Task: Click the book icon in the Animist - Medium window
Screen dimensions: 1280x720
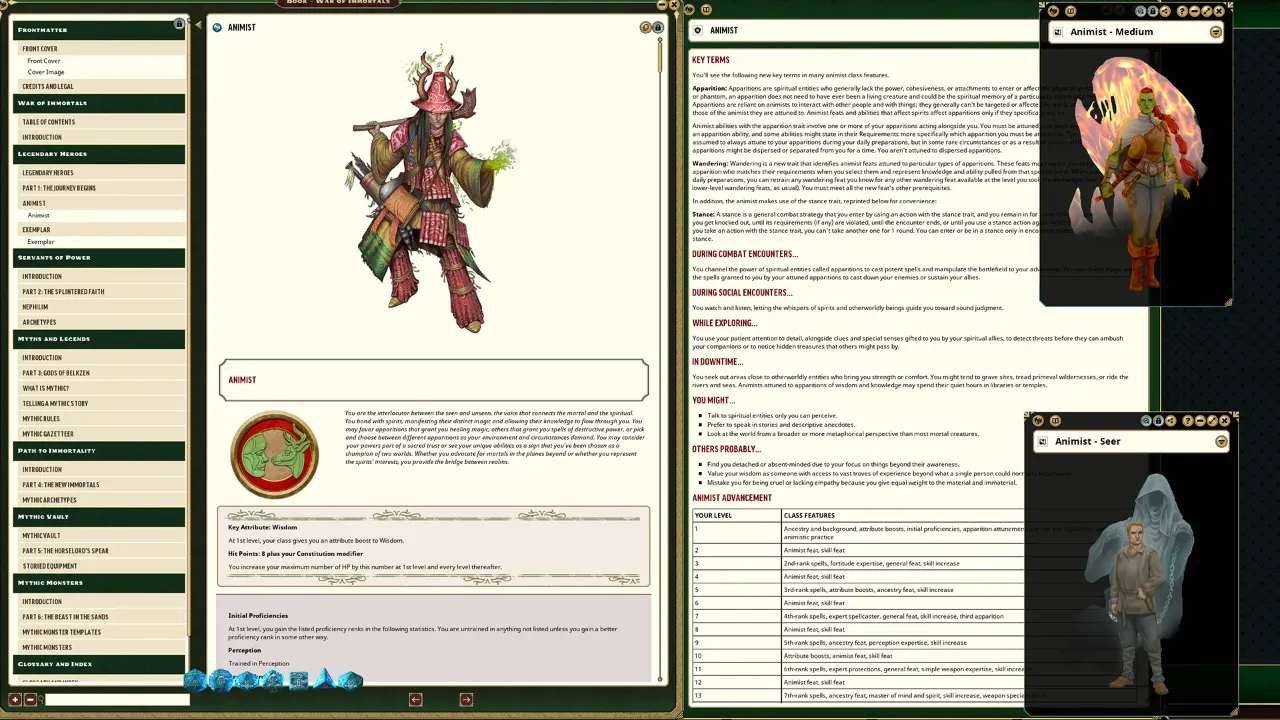Action: 1070,11
